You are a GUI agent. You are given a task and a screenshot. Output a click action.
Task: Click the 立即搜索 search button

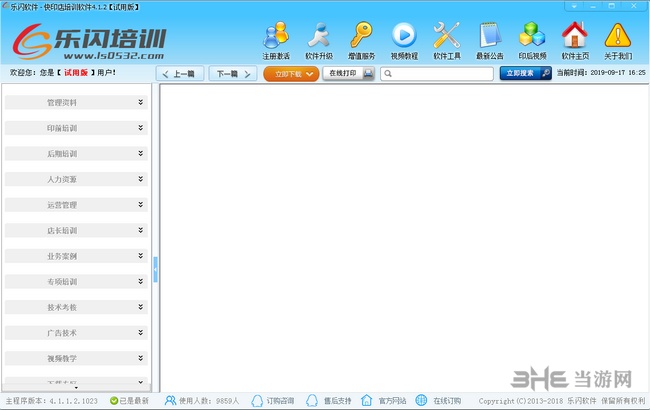(x=525, y=73)
